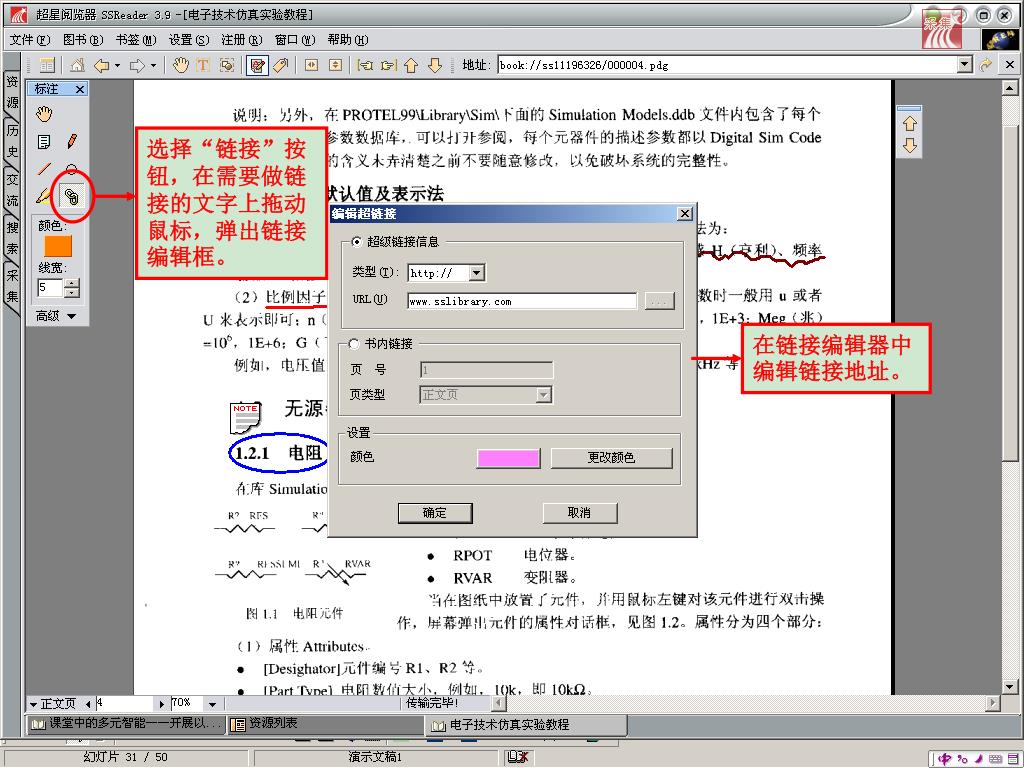The width and height of the screenshot is (1024, 768).
Task: Select the region snapshot tool
Action: [x=227, y=65]
